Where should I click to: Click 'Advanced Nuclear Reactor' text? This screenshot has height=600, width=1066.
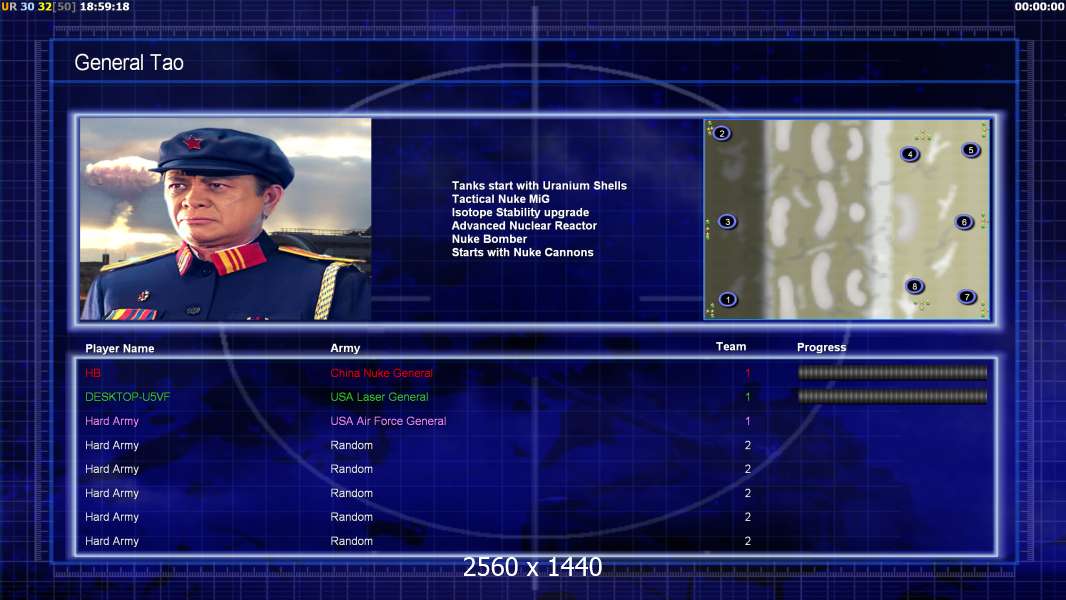pyautogui.click(x=524, y=226)
